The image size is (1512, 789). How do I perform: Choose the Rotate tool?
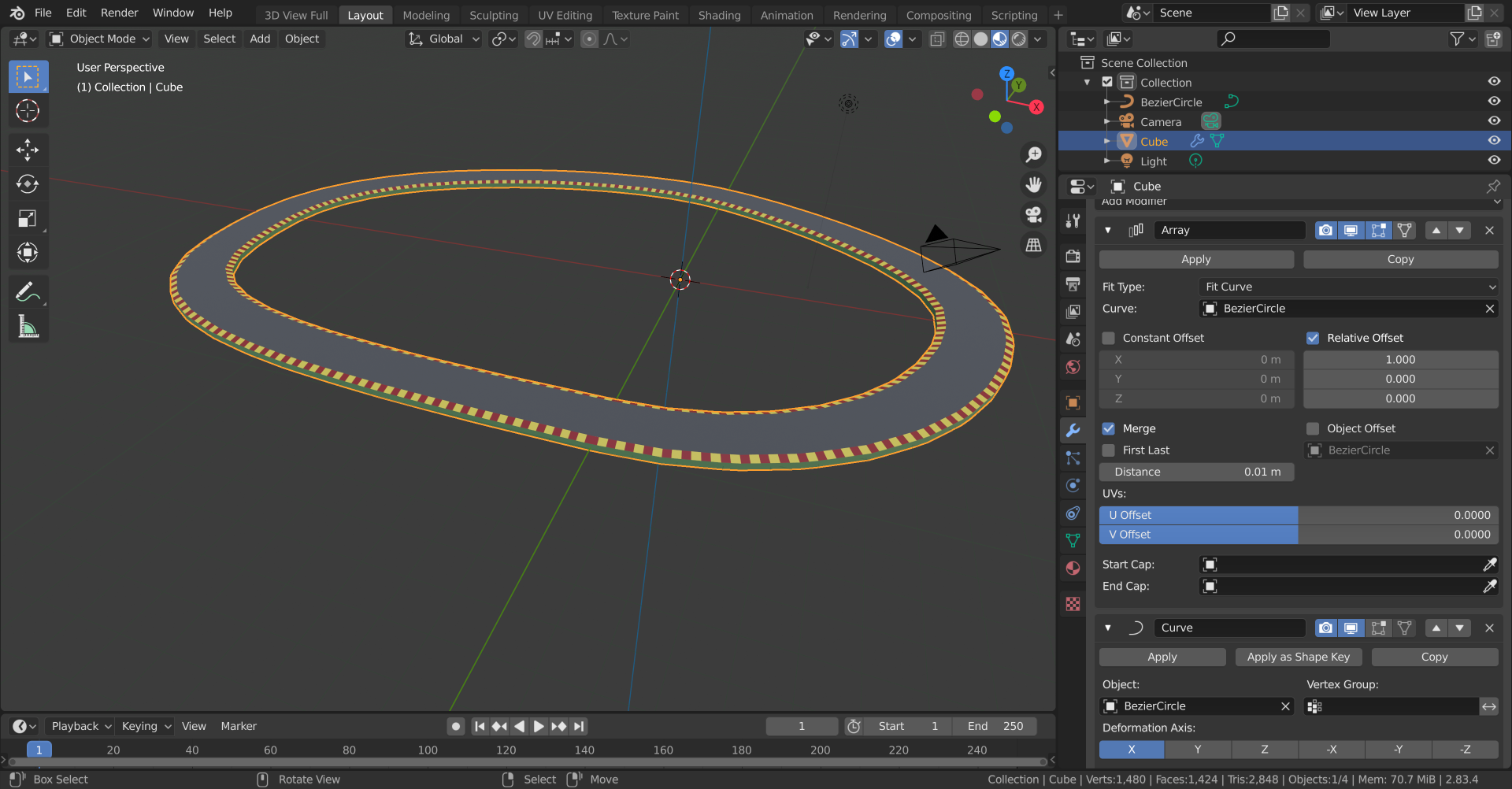tap(28, 184)
